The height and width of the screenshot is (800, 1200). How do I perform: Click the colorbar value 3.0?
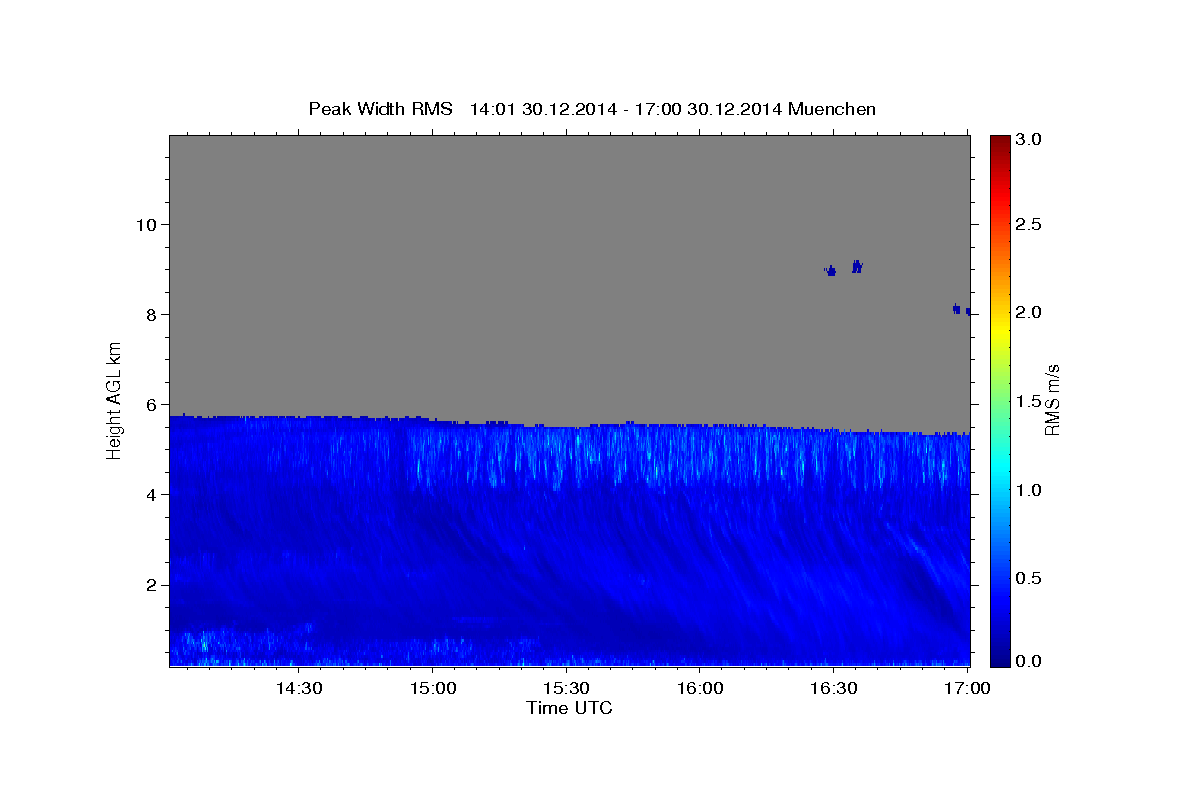(1028, 139)
